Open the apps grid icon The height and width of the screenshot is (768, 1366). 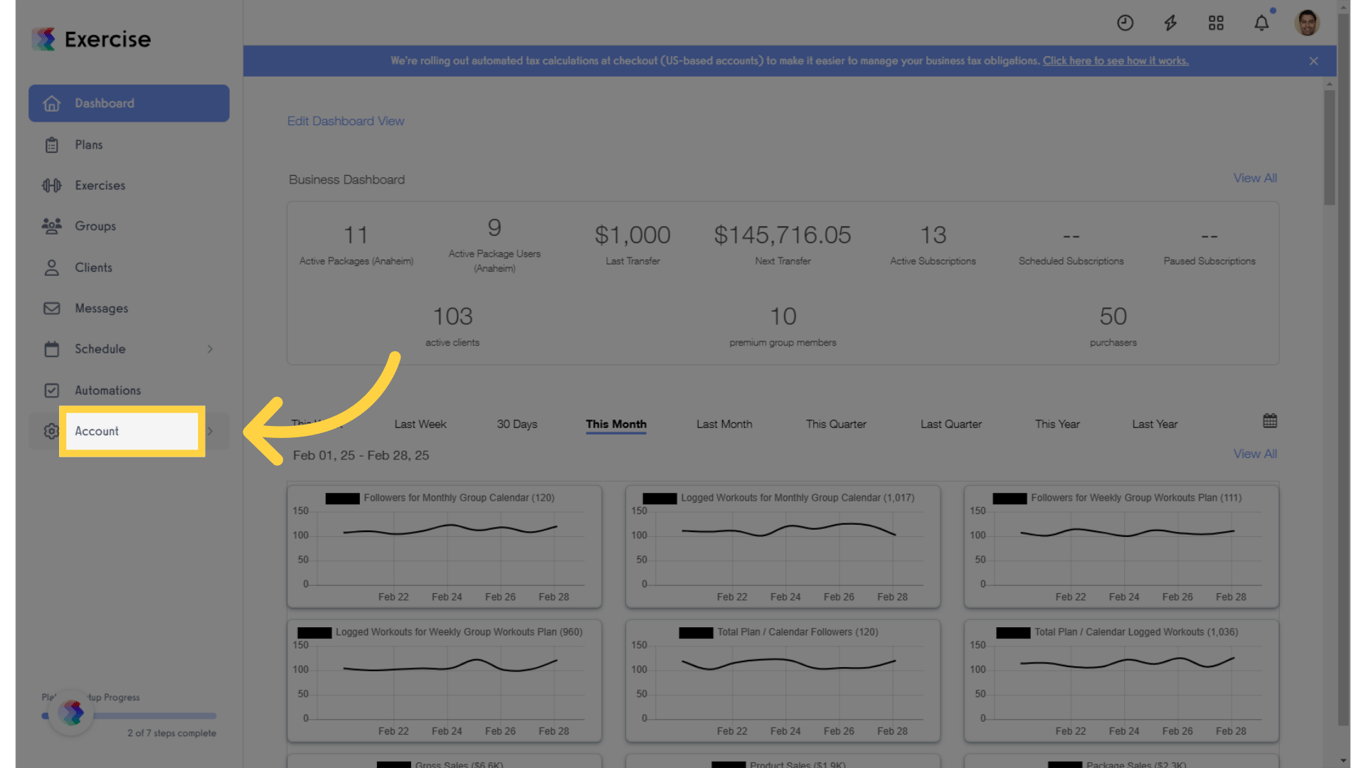pyautogui.click(x=1216, y=23)
